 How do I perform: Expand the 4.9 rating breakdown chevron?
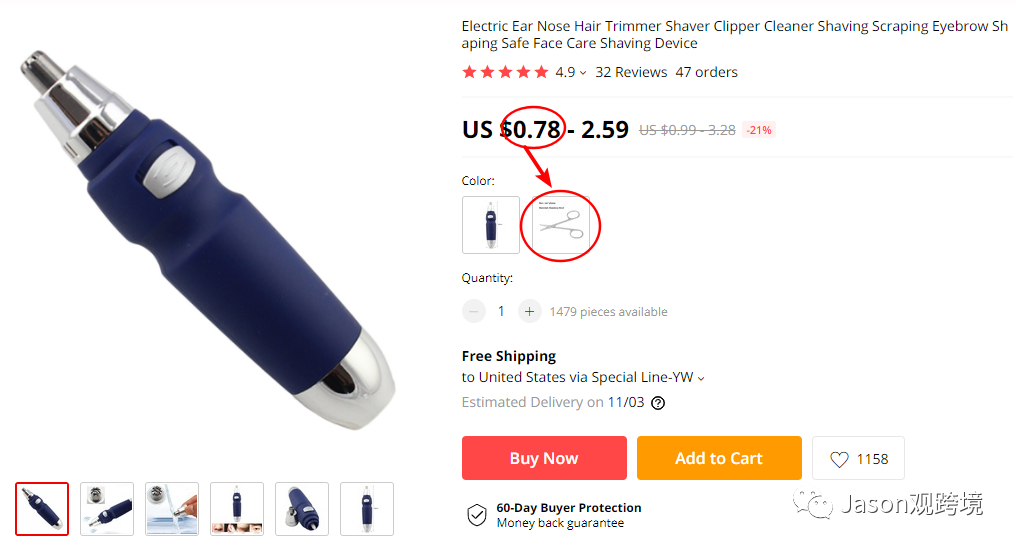[x=583, y=73]
